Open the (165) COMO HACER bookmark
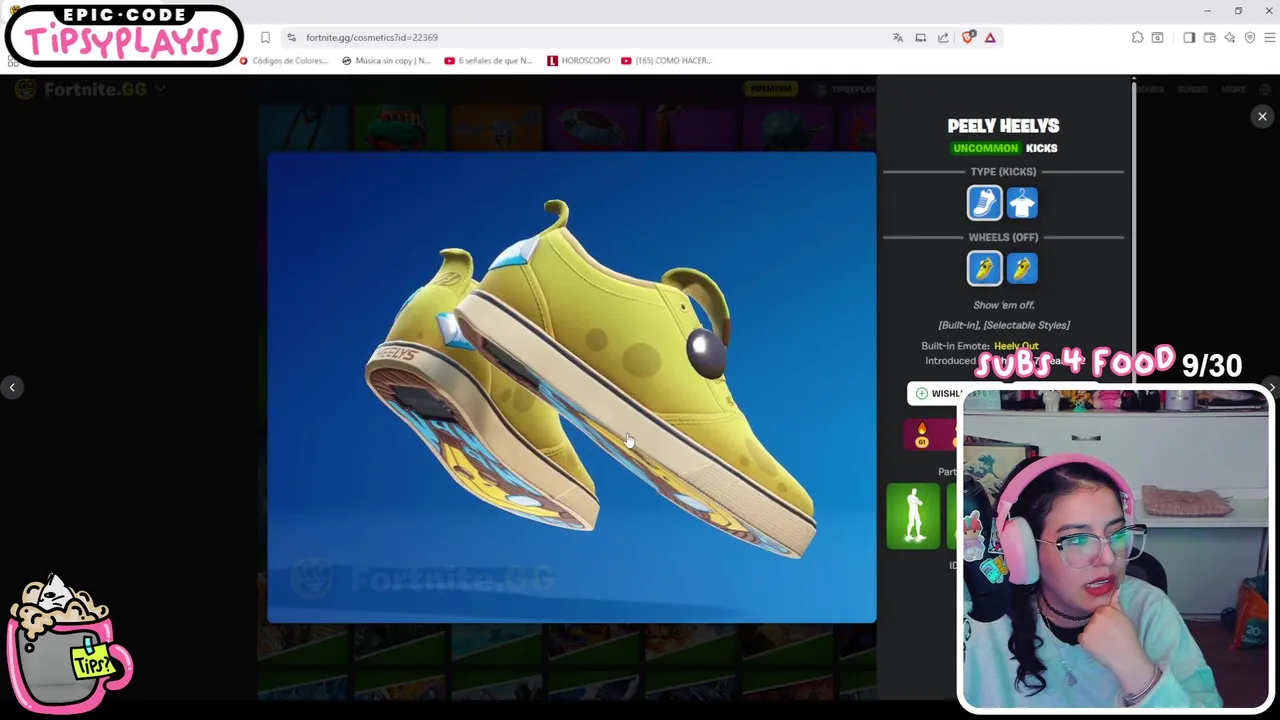1280x720 pixels. (x=666, y=60)
